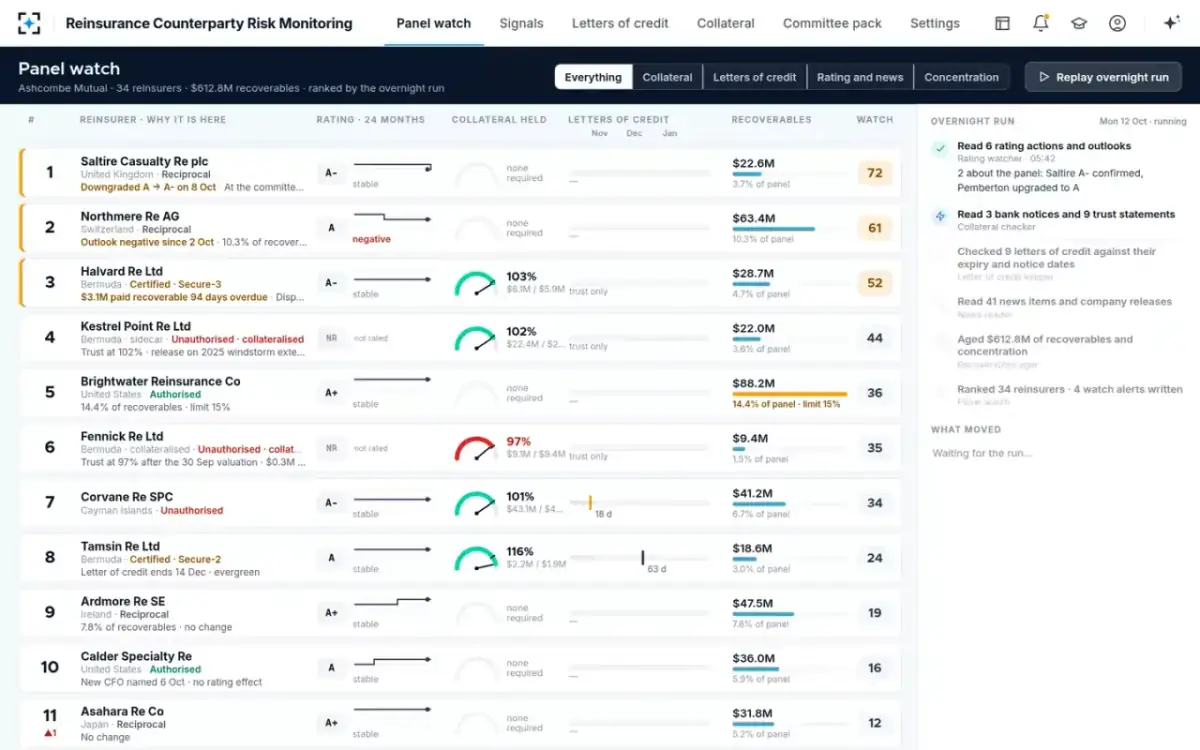
Task: Click "$47.5M" recoverables for Ardmore Re SE
Action: pos(753,603)
